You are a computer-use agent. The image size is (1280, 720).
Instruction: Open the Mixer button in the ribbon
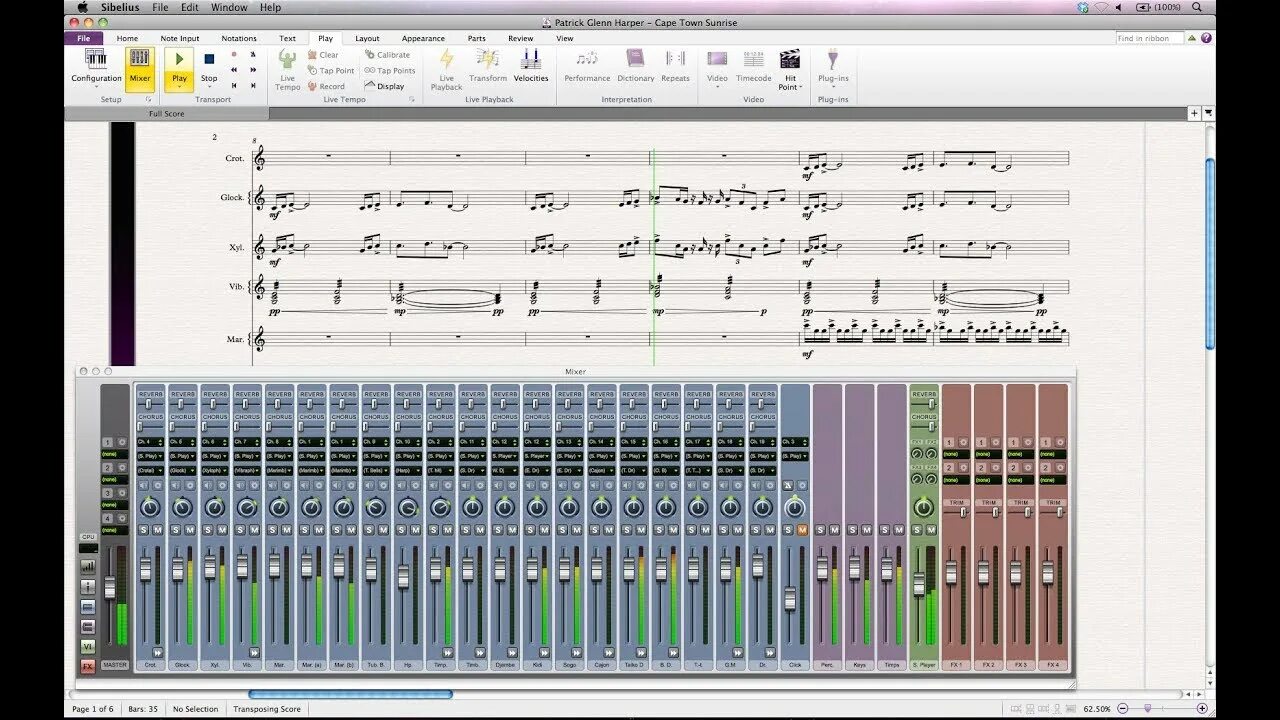140,65
